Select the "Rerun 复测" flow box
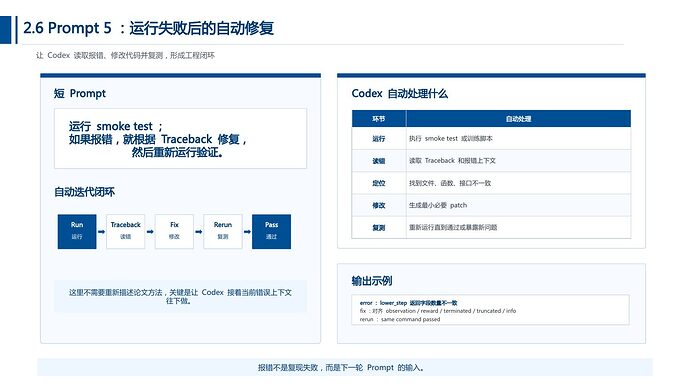The height and width of the screenshot is (388, 690). coord(223,231)
